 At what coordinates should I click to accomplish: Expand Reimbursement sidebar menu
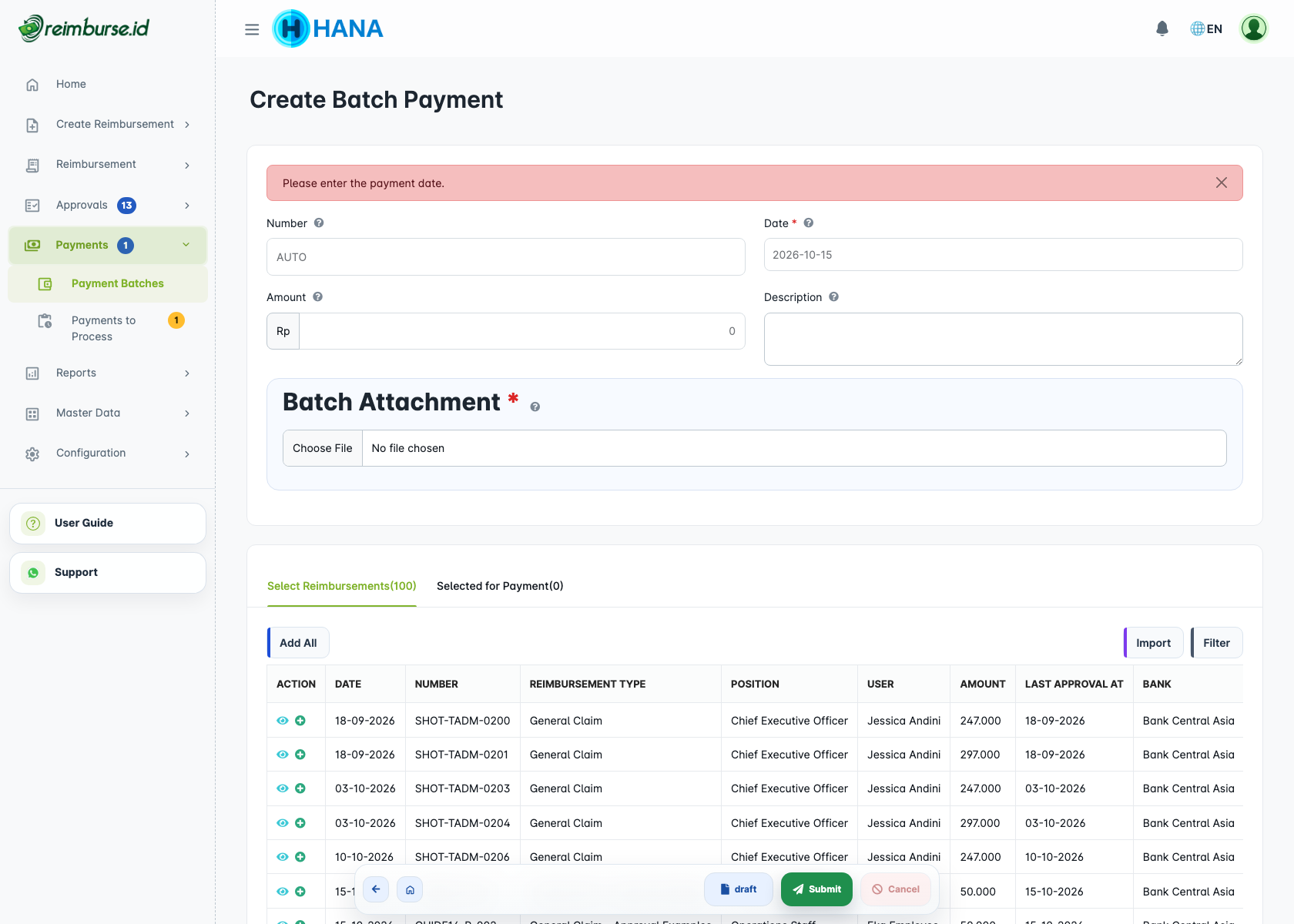click(x=108, y=164)
